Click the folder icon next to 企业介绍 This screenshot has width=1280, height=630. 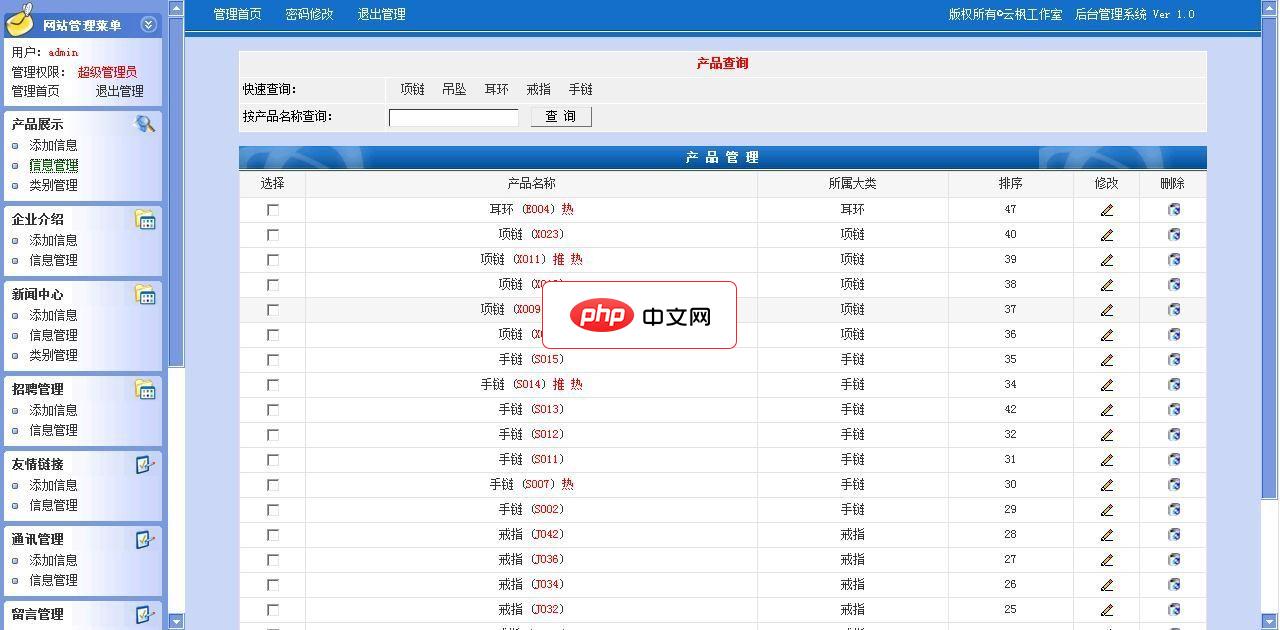point(145,217)
